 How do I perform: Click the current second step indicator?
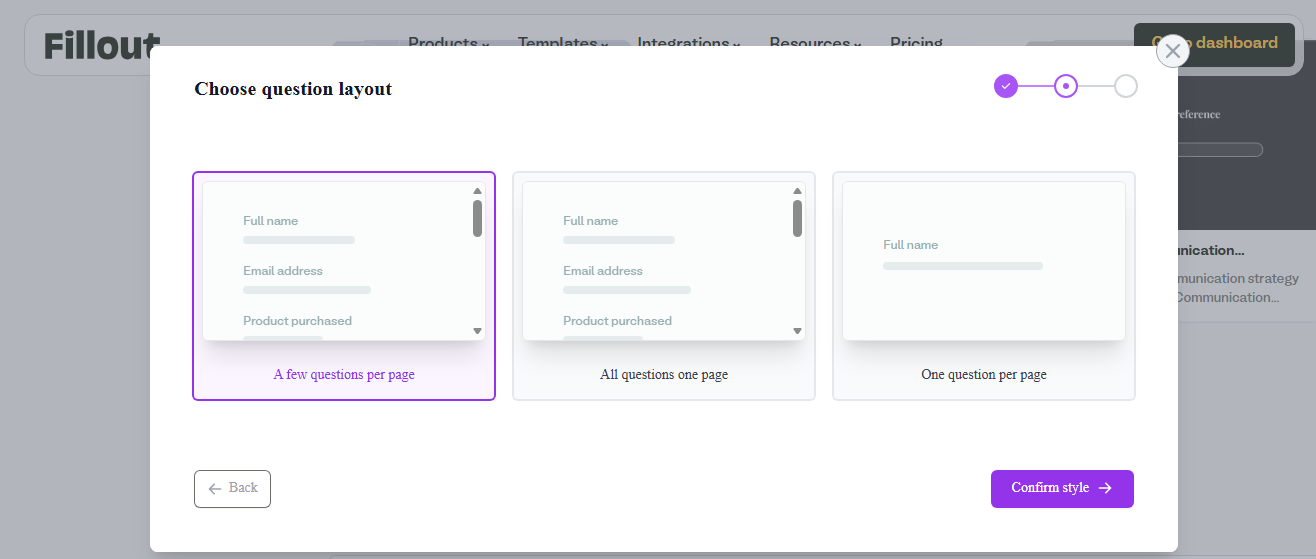click(1066, 86)
